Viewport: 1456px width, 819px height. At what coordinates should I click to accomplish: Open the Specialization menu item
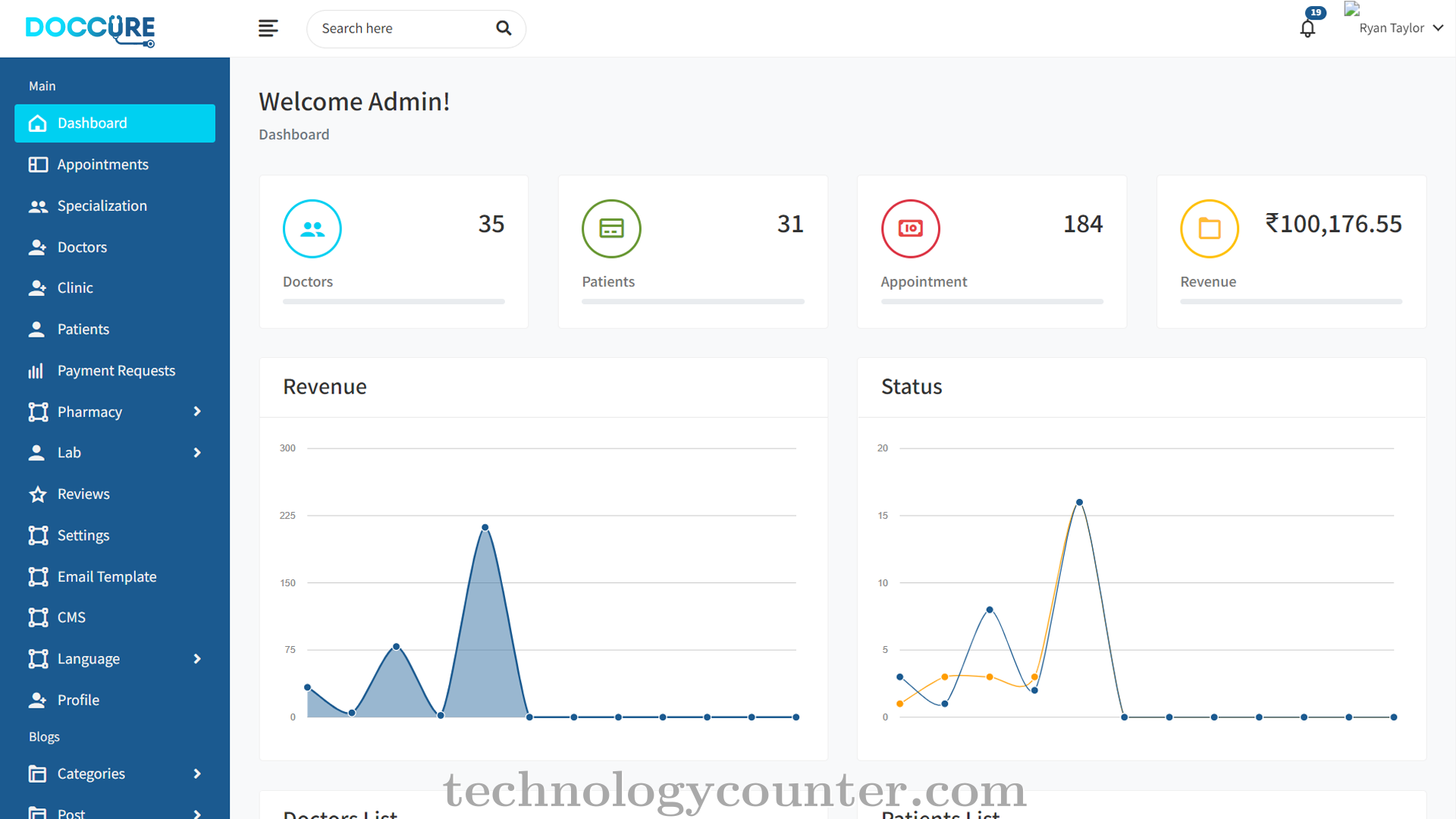click(x=115, y=206)
